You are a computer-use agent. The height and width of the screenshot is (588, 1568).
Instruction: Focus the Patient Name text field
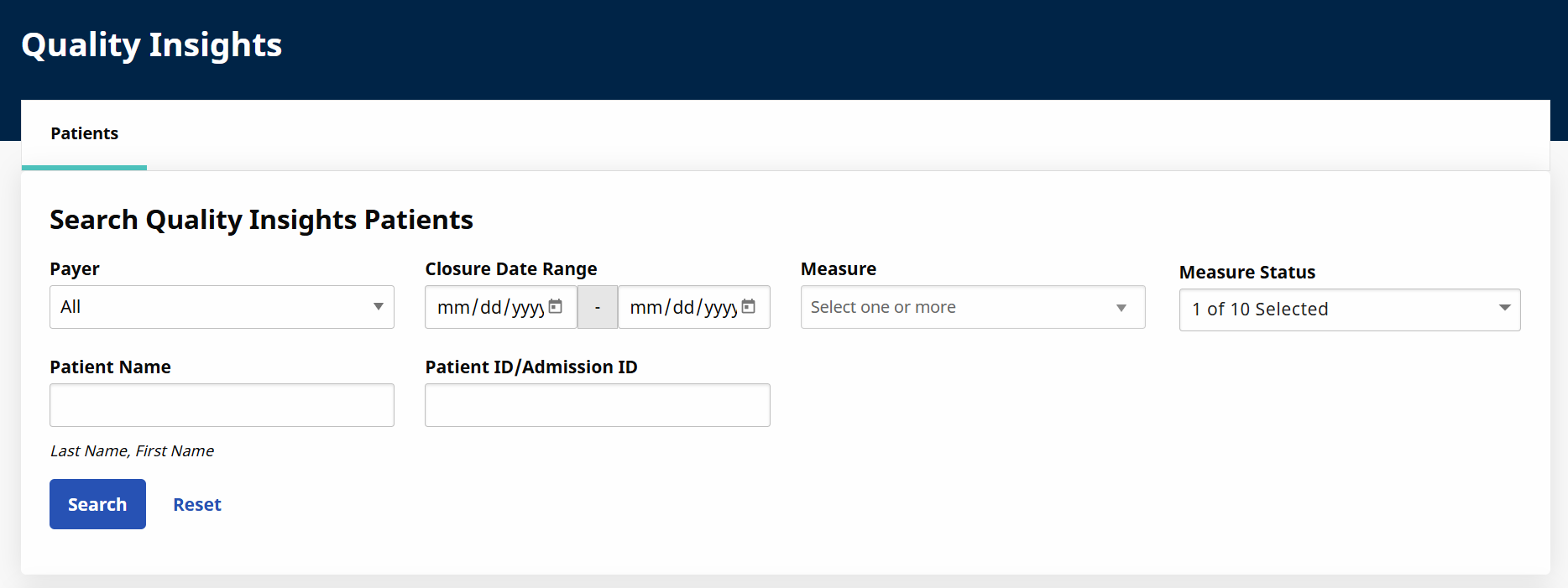222,405
